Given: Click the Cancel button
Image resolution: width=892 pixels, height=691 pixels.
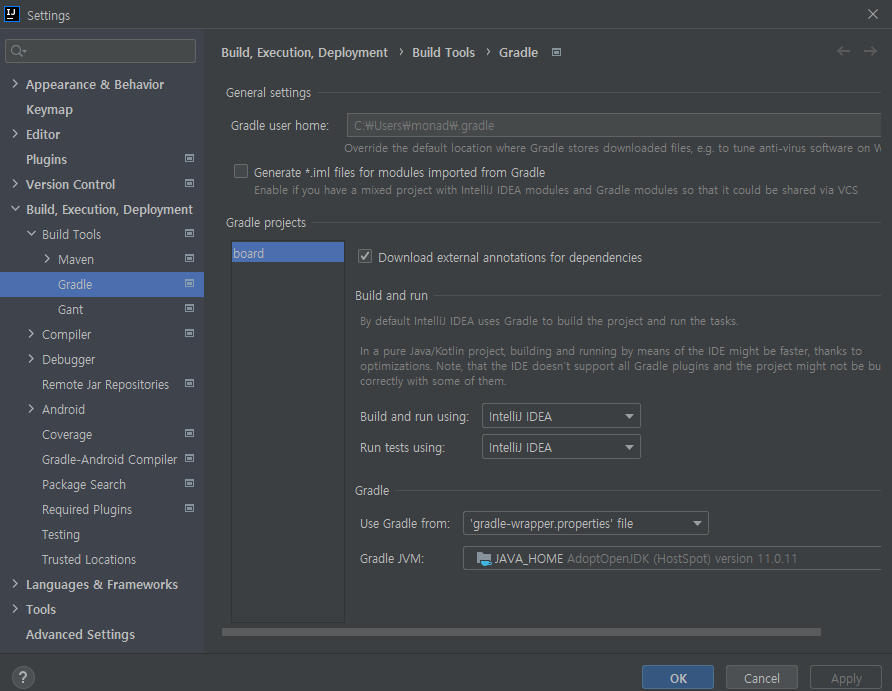Looking at the screenshot, I should (761, 678).
